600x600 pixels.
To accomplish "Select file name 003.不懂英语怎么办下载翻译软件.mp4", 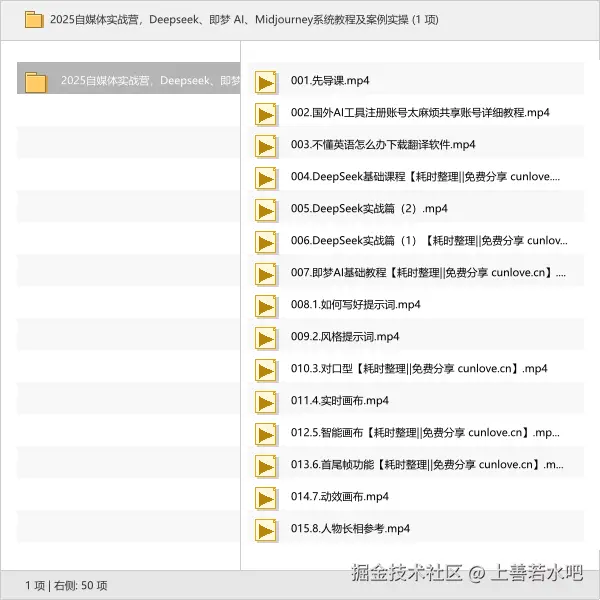I will click(x=383, y=145).
